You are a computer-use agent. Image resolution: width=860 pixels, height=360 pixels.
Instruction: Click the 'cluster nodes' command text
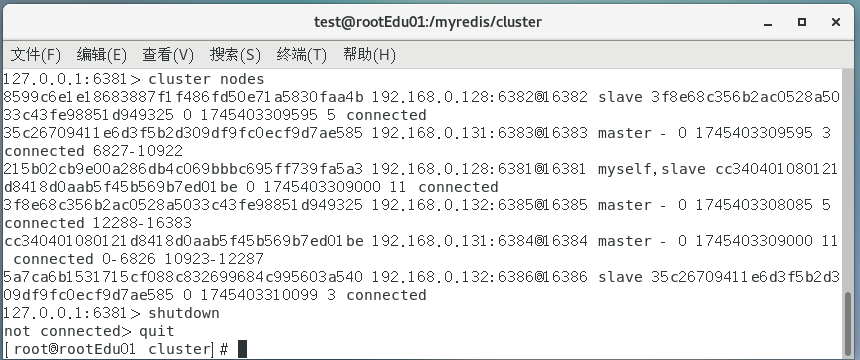pos(206,79)
